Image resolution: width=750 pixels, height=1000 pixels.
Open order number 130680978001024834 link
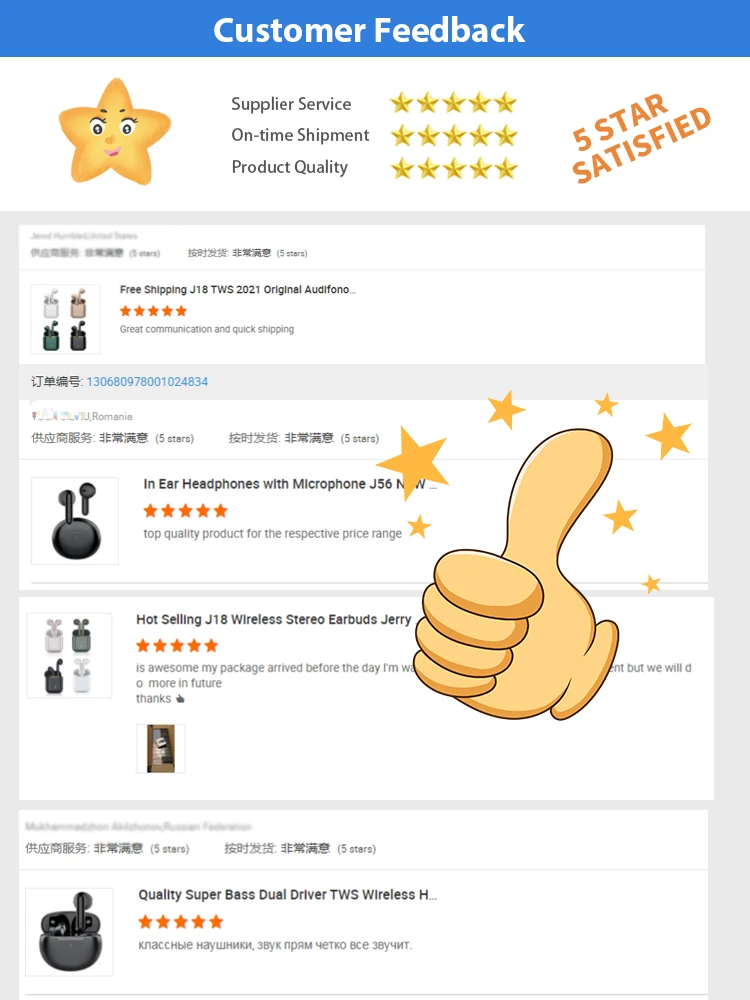[x=147, y=381]
